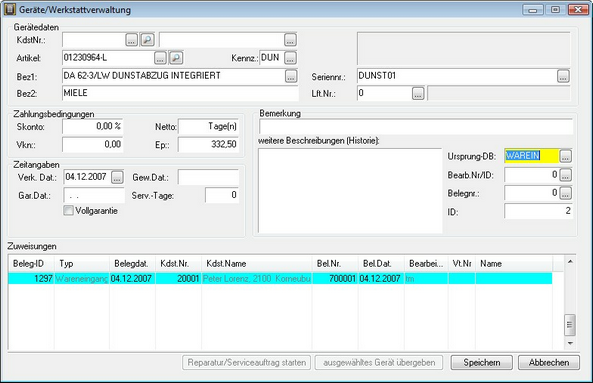Open the Seriennr. ellipsis button

(563, 76)
